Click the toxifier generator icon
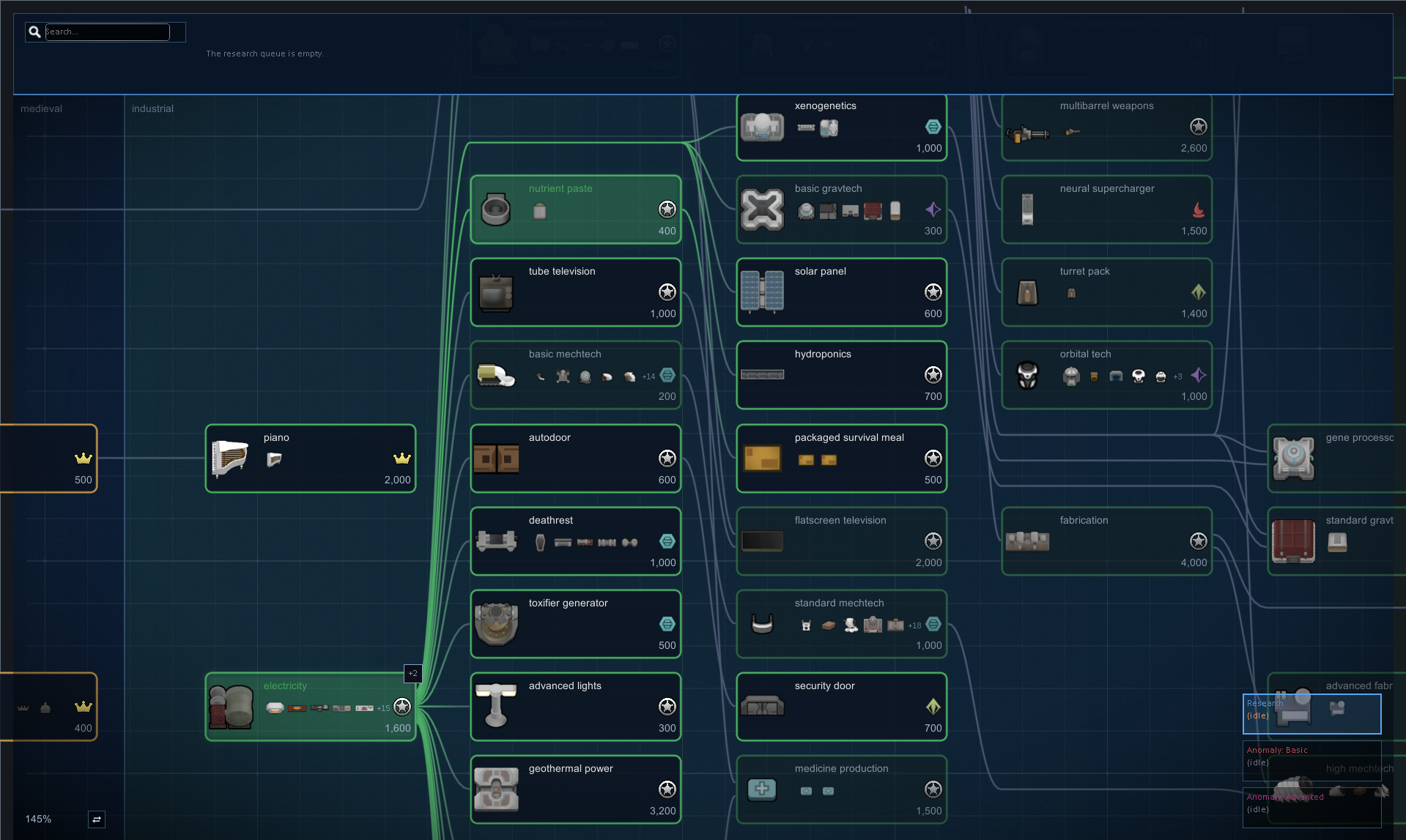 tap(496, 624)
